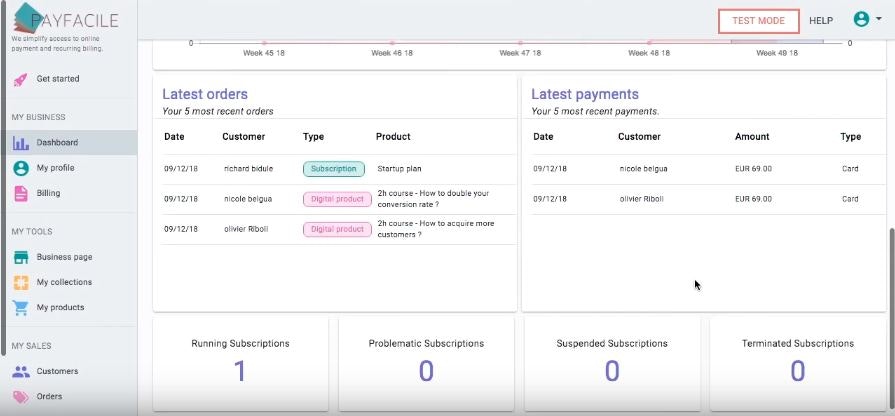Click Amount header in Latest payments
Image resolution: width=895 pixels, height=416 pixels.
click(x=752, y=136)
